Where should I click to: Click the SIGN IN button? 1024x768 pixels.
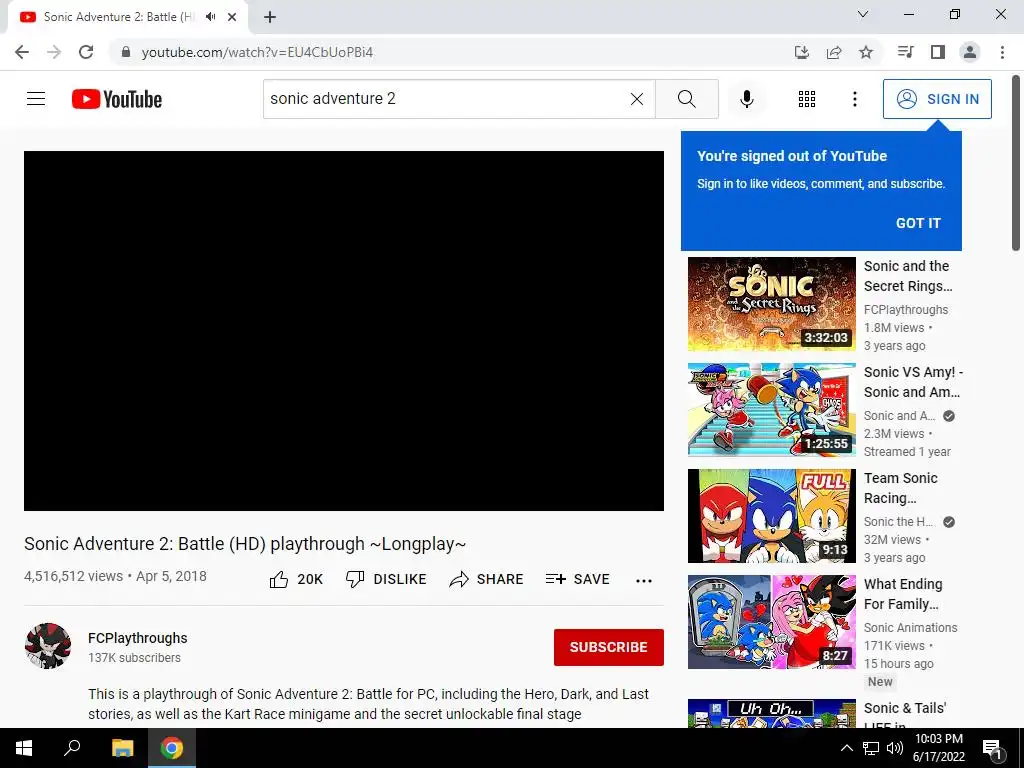tap(937, 99)
